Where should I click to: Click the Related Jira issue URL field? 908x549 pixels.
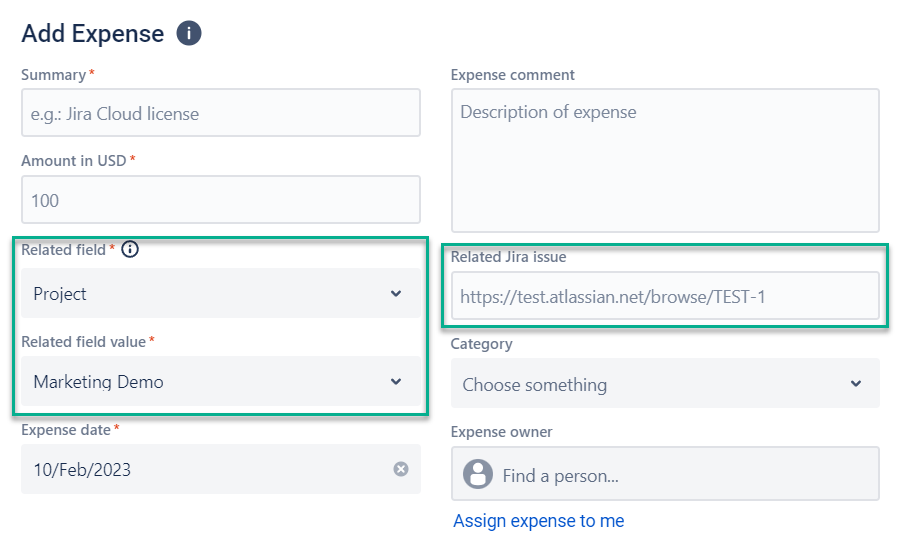(665, 296)
